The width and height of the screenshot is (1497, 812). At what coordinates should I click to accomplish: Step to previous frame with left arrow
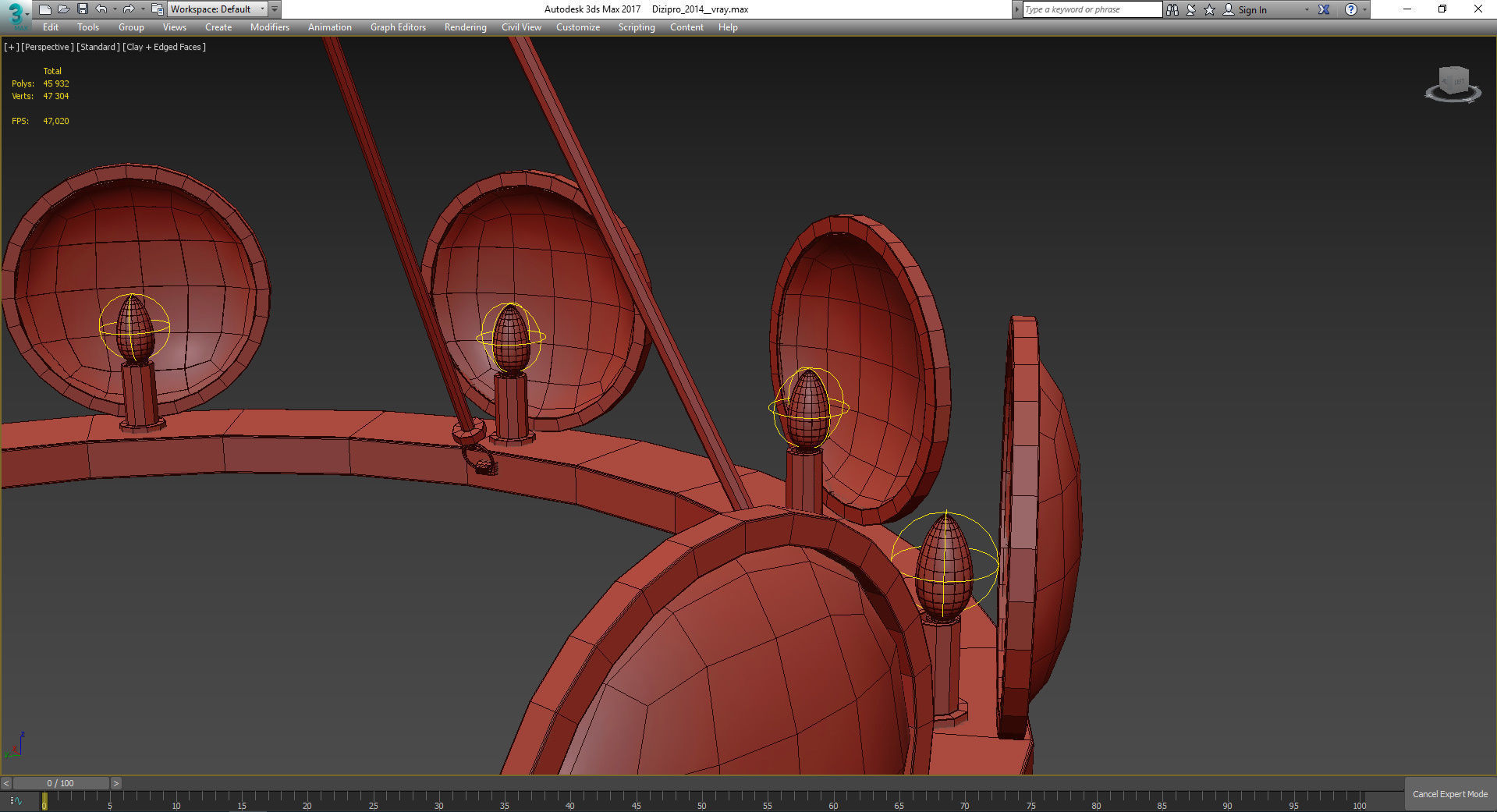(6, 783)
